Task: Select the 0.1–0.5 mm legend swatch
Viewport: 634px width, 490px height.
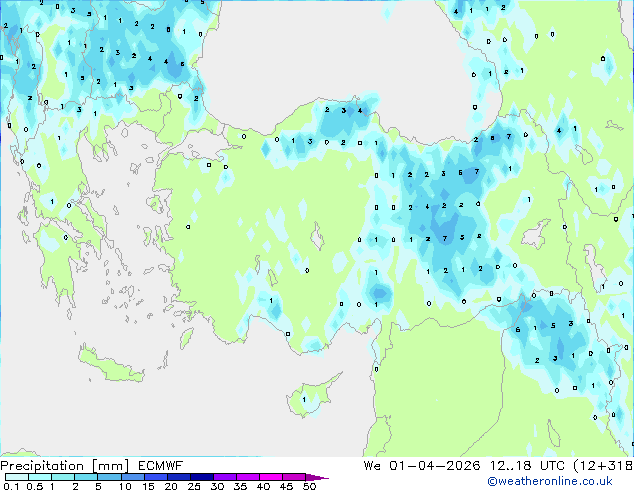Action: coord(17,477)
